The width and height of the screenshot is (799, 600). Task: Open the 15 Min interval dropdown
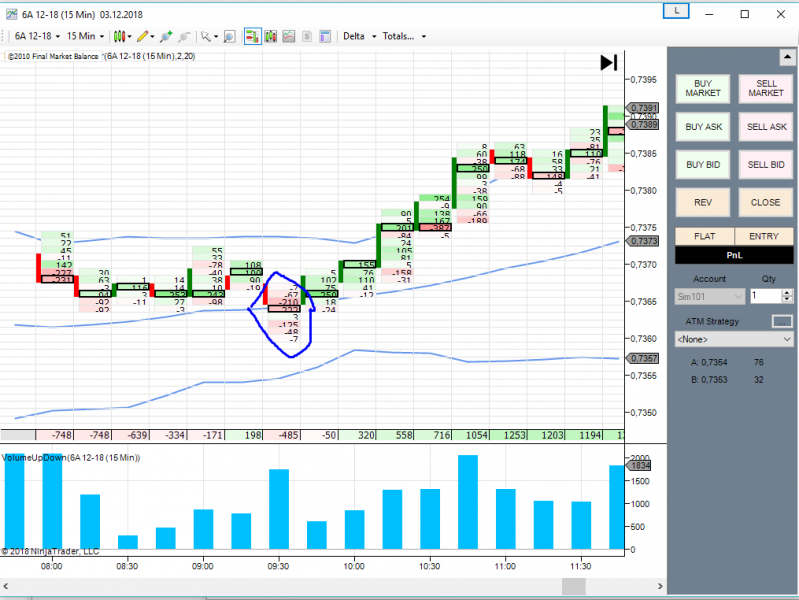tap(86, 36)
